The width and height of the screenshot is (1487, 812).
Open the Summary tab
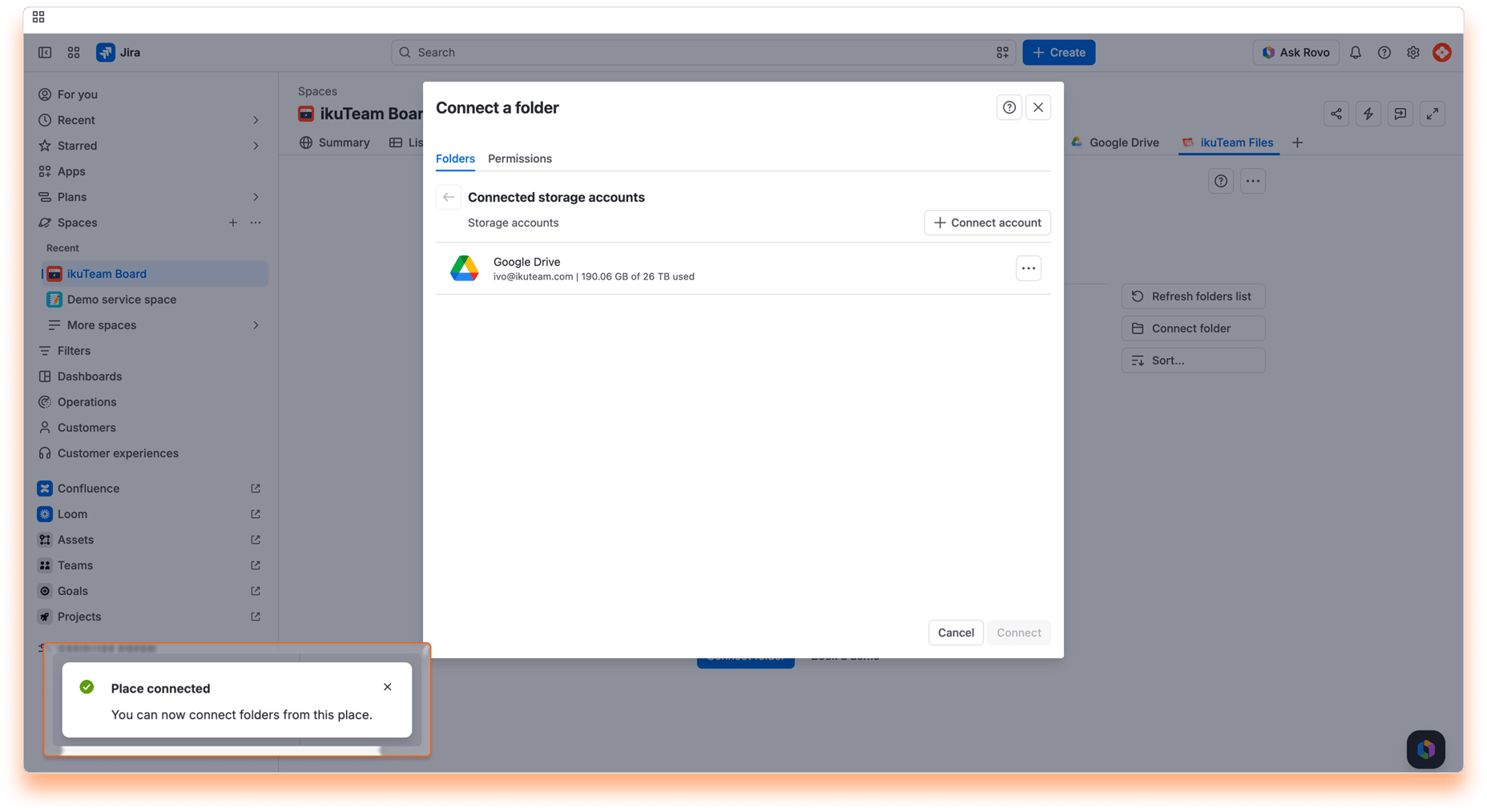pos(335,143)
